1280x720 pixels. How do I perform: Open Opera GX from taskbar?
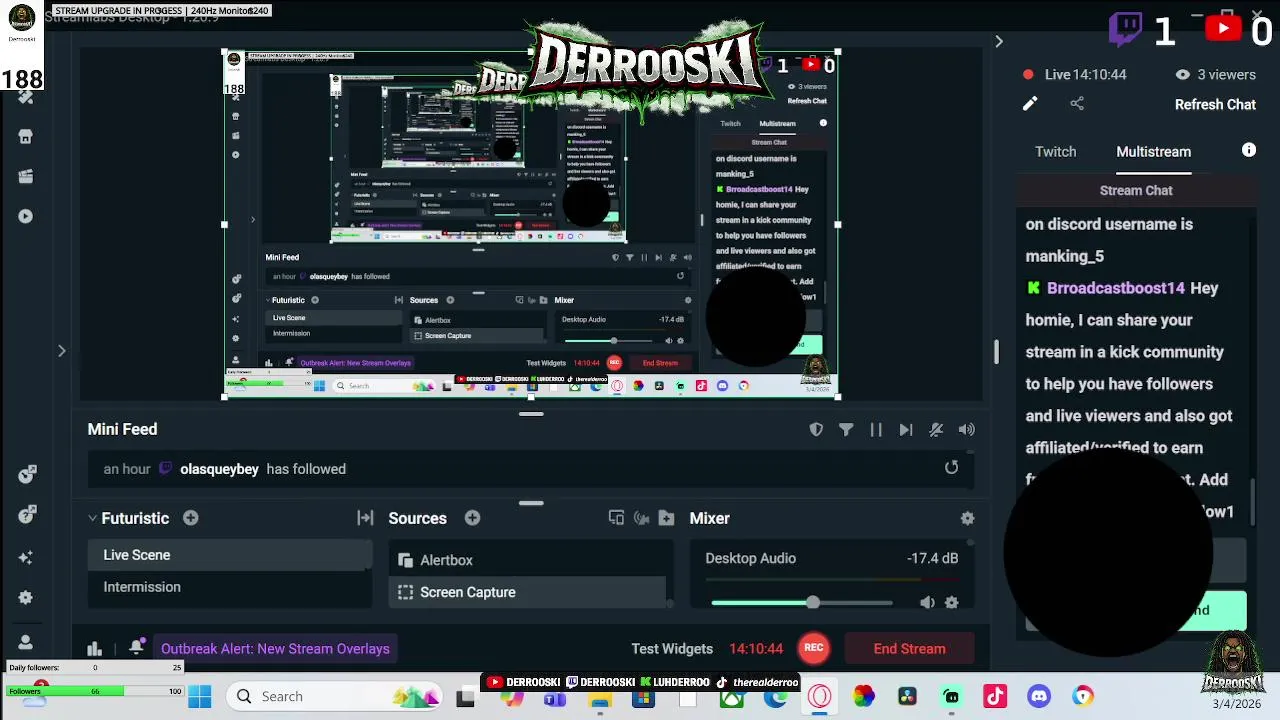pos(819,696)
